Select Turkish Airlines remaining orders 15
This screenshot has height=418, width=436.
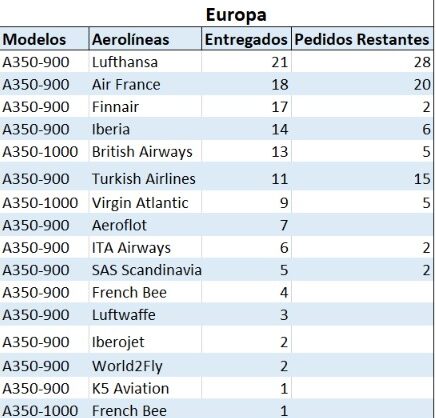(x=362, y=178)
